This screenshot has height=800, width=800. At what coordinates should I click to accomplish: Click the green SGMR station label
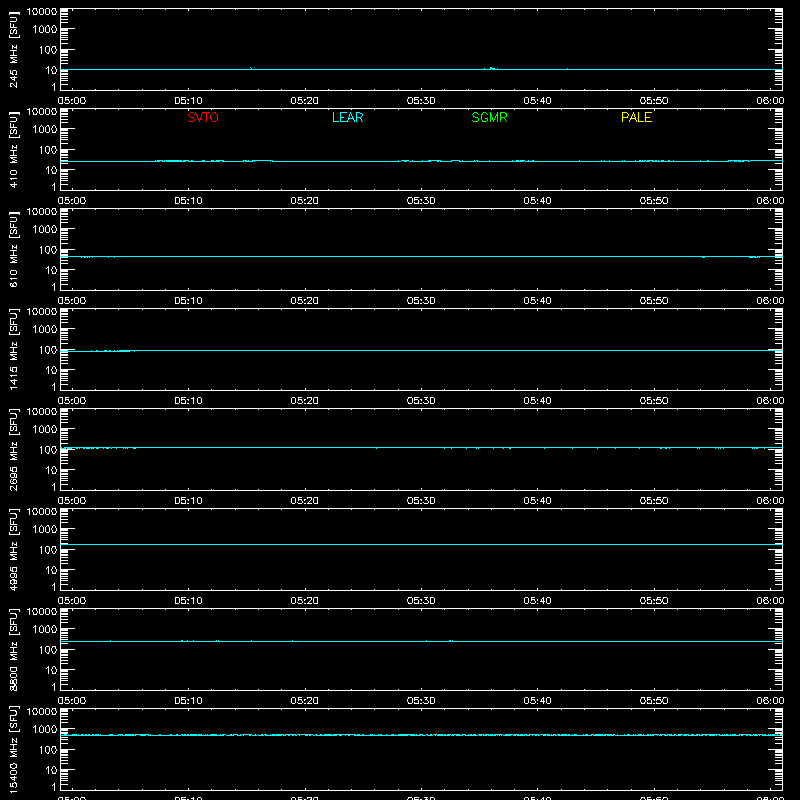pyautogui.click(x=489, y=117)
